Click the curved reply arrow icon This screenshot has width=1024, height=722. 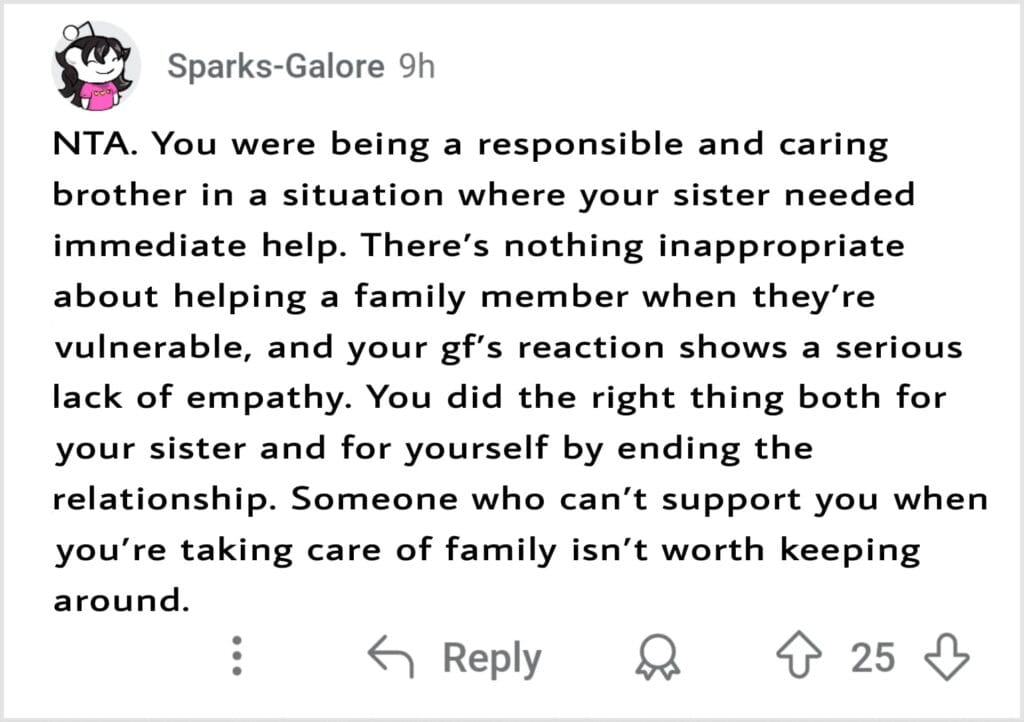(391, 656)
